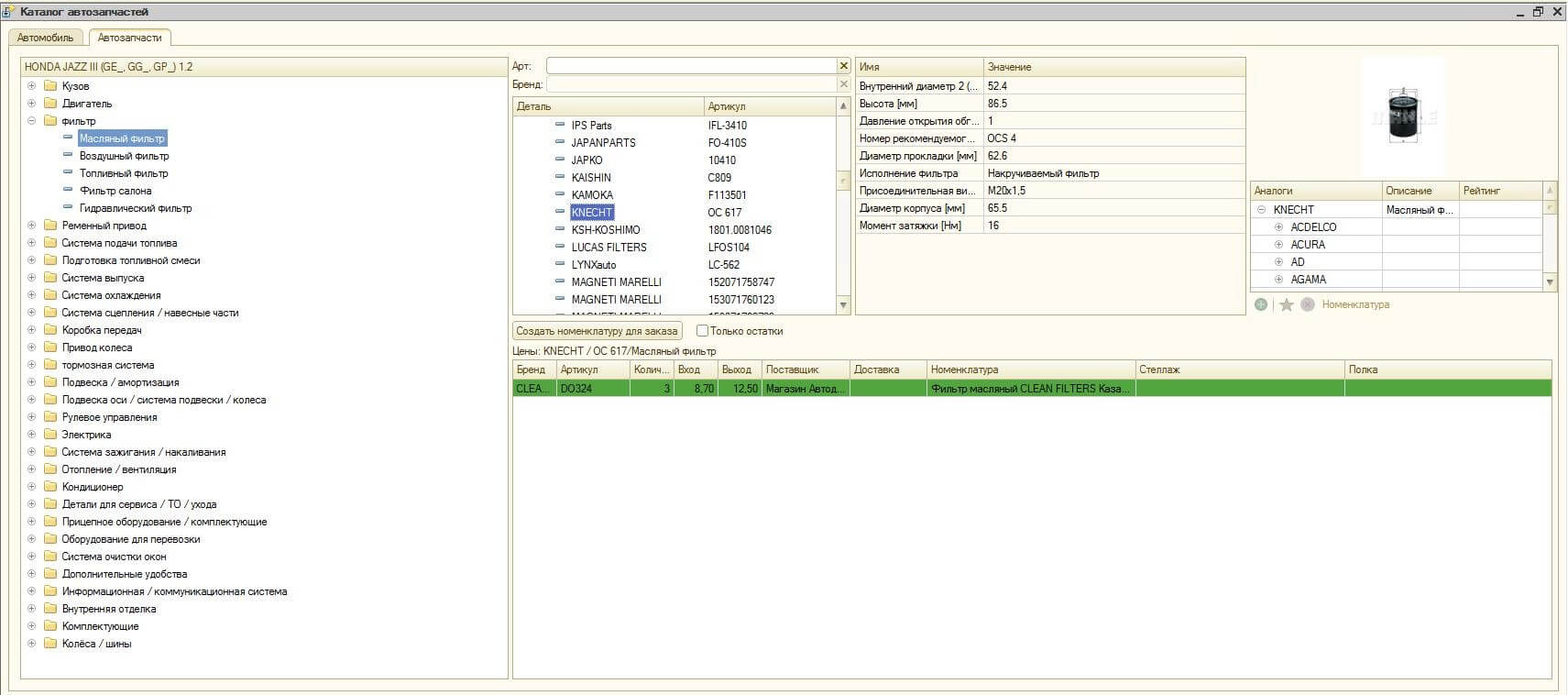Click the item icon beside Воздушный фильтр
Viewport: 1568px width, 695px height.
68,156
